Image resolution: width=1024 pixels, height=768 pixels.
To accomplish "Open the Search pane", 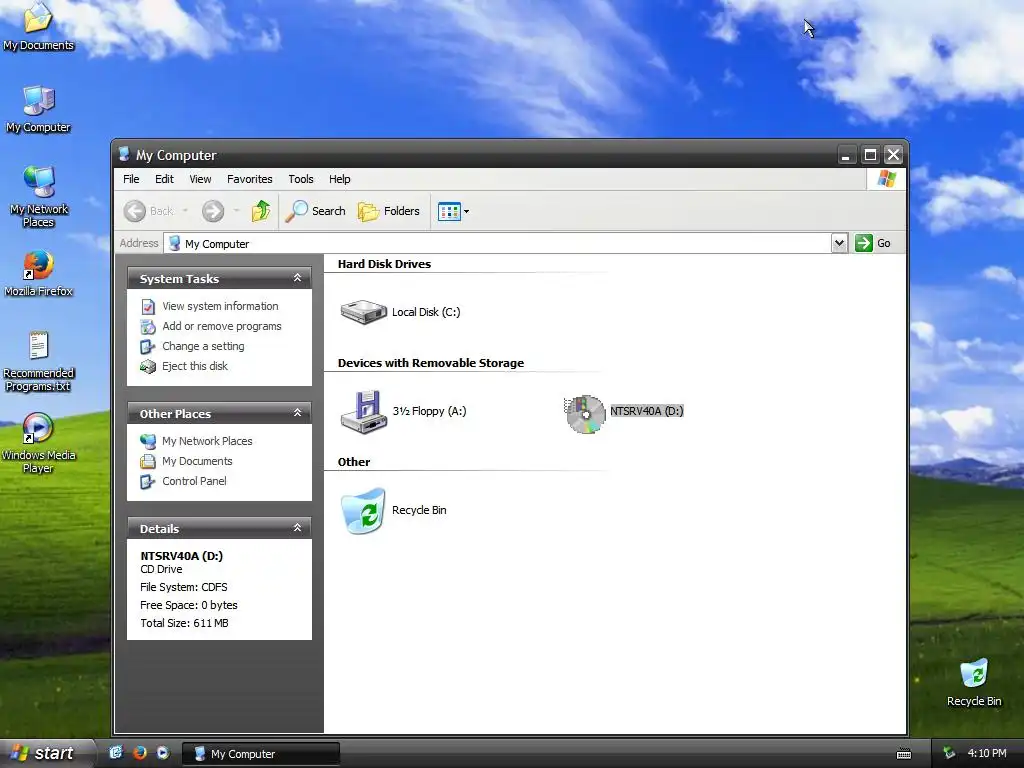I will coord(315,211).
